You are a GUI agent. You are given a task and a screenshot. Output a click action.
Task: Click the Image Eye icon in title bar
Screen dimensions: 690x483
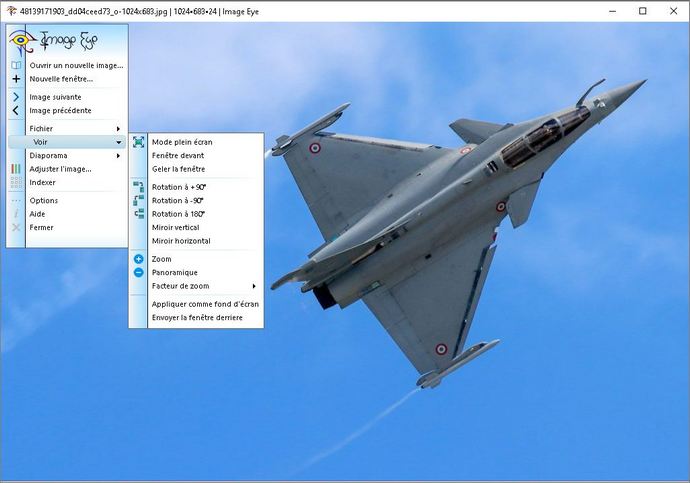(11, 11)
